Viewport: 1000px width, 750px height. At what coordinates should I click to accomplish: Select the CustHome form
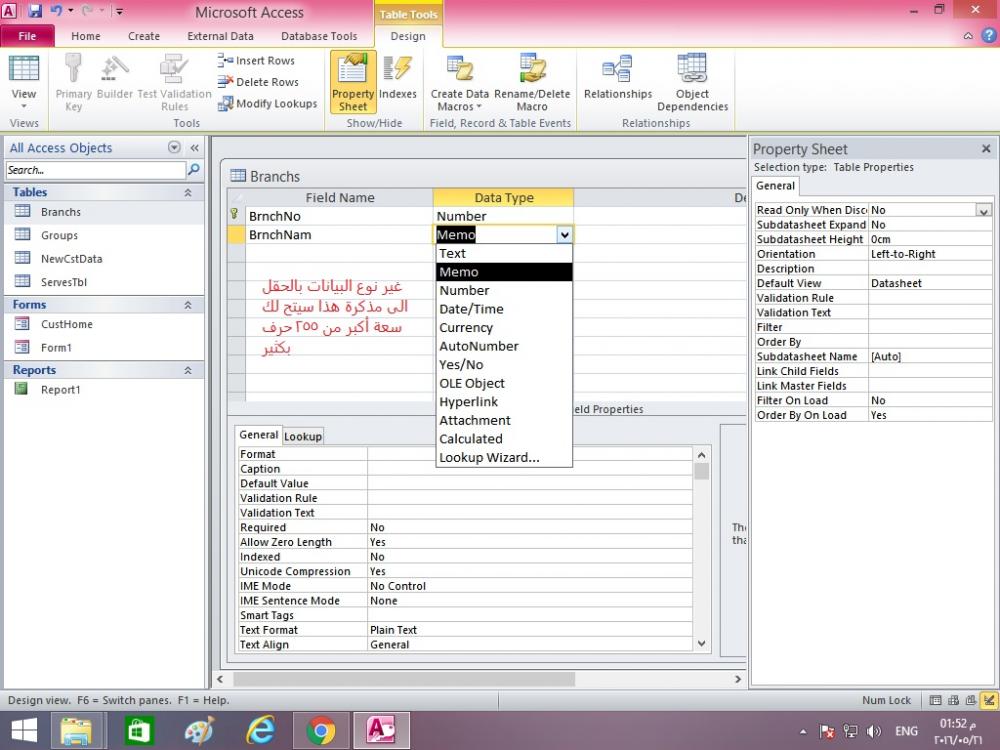tap(104, 324)
